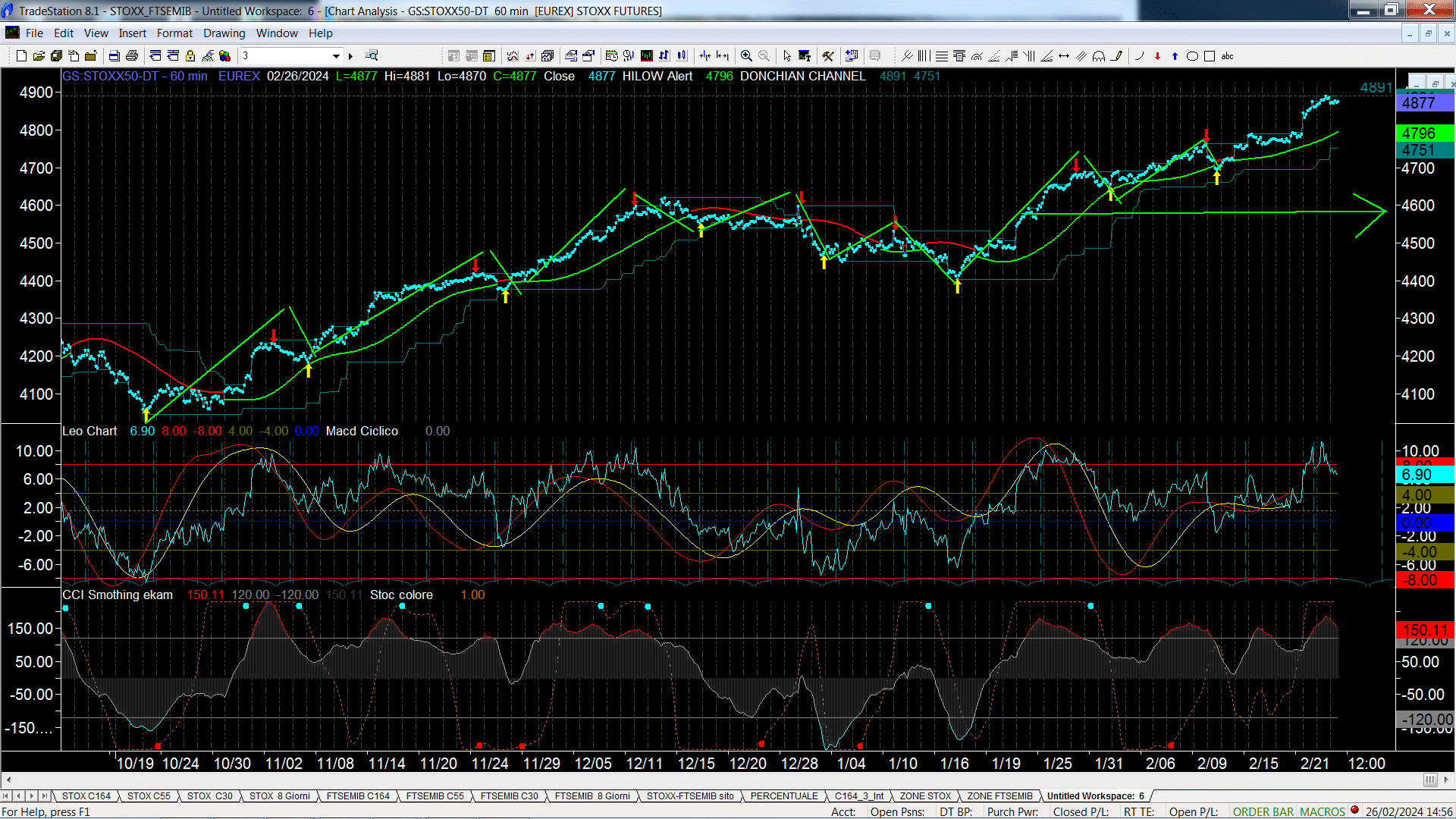
Task: Click the horizontal scrollbar right arrow
Action: click(x=1446, y=780)
